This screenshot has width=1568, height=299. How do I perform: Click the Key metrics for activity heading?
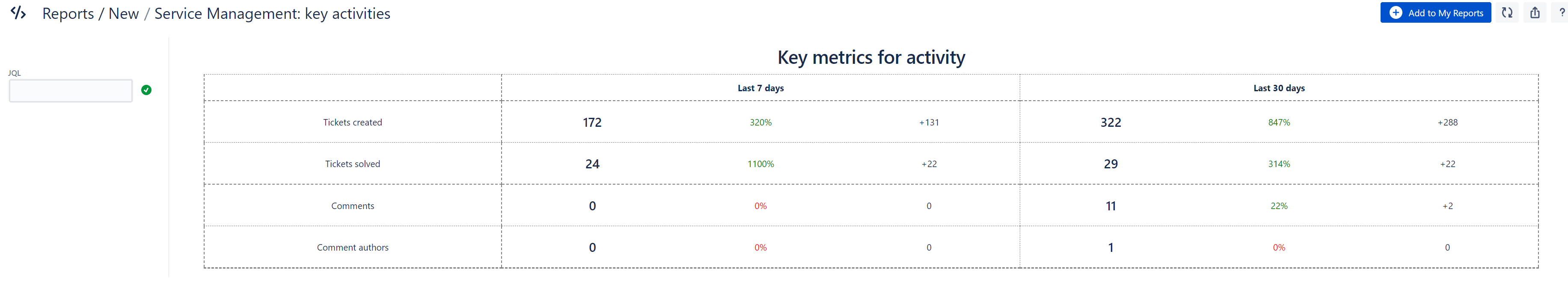(871, 57)
